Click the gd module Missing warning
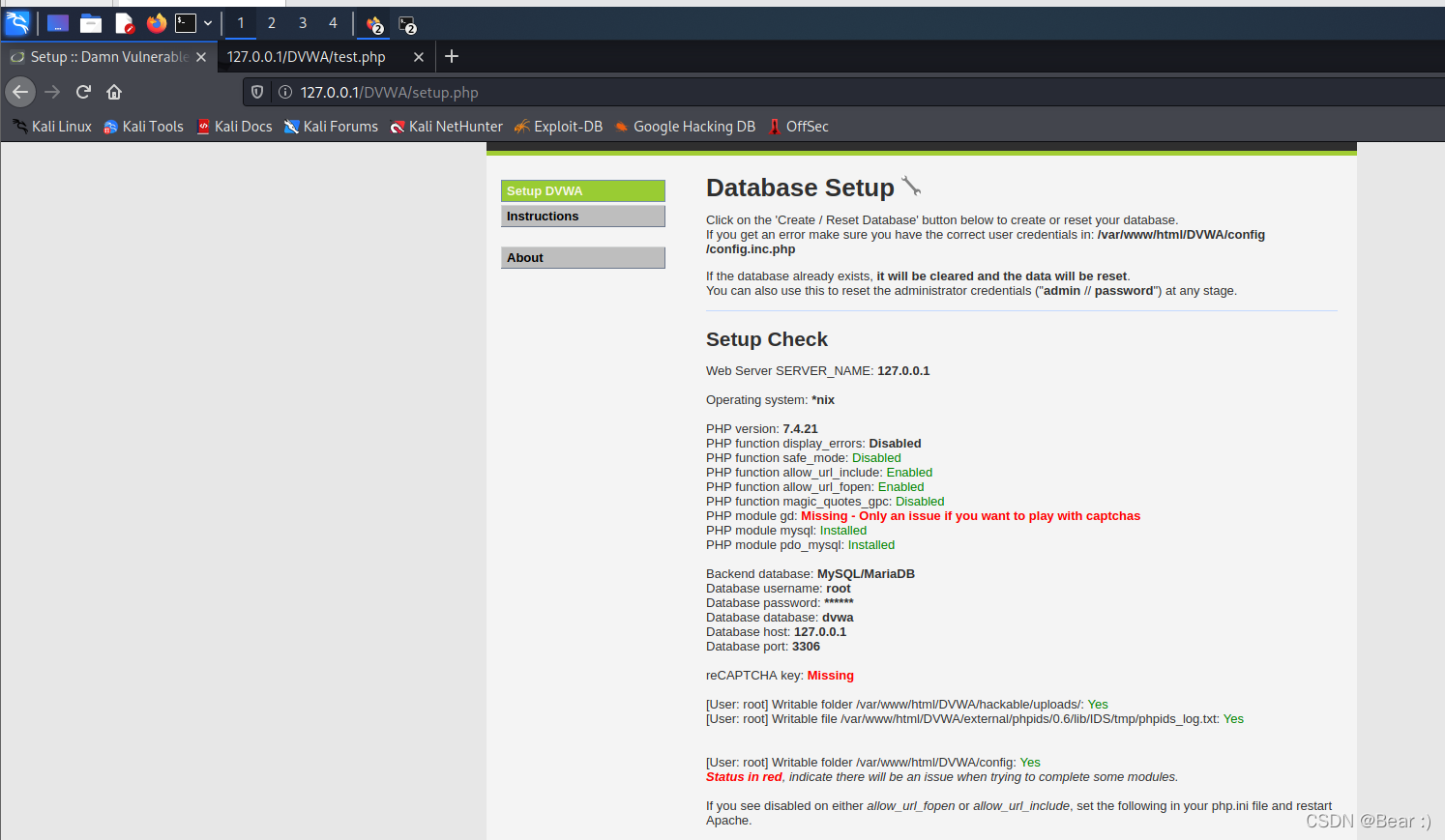The width and height of the screenshot is (1445, 840). 970,516
